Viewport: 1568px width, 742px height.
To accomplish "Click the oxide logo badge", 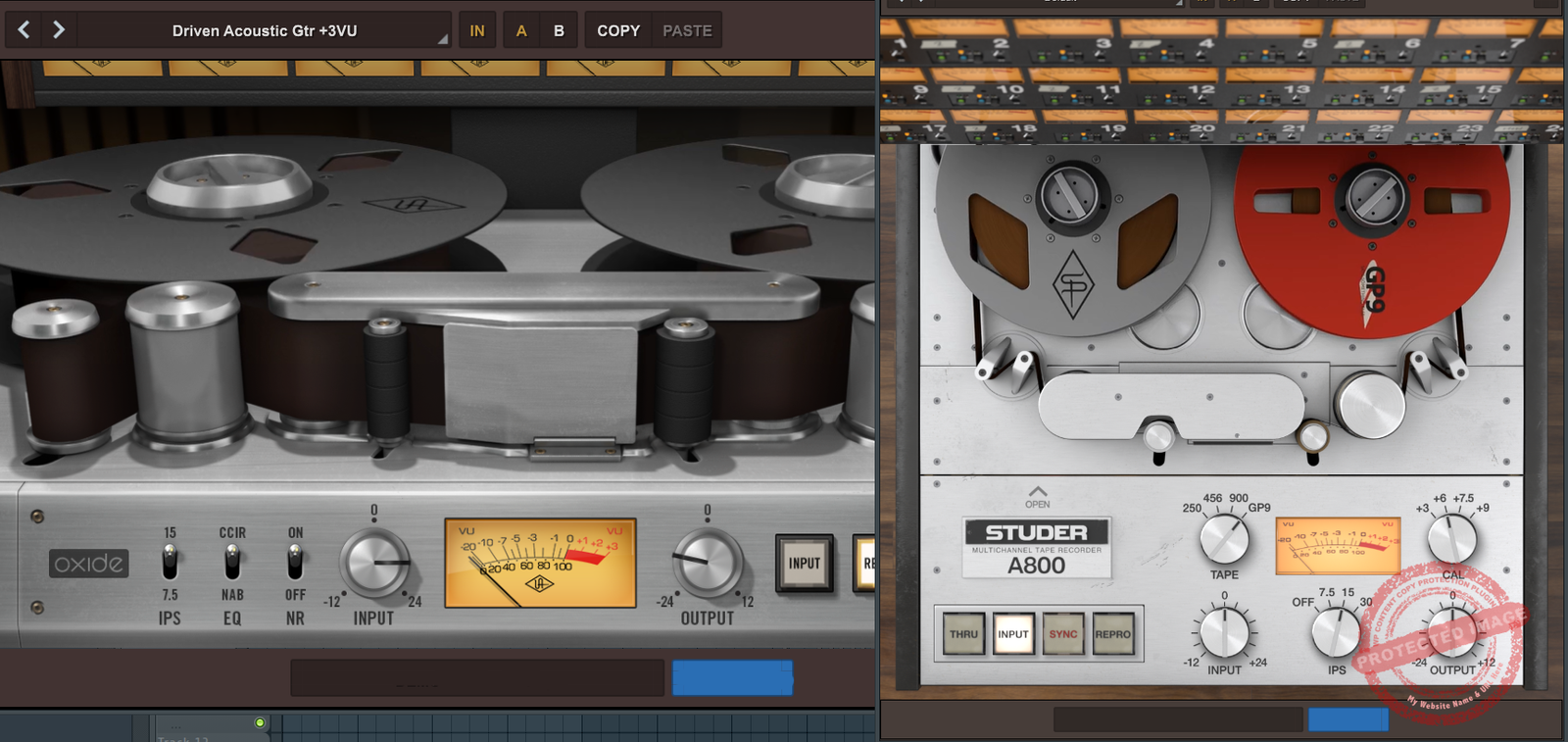I will pyautogui.click(x=89, y=564).
